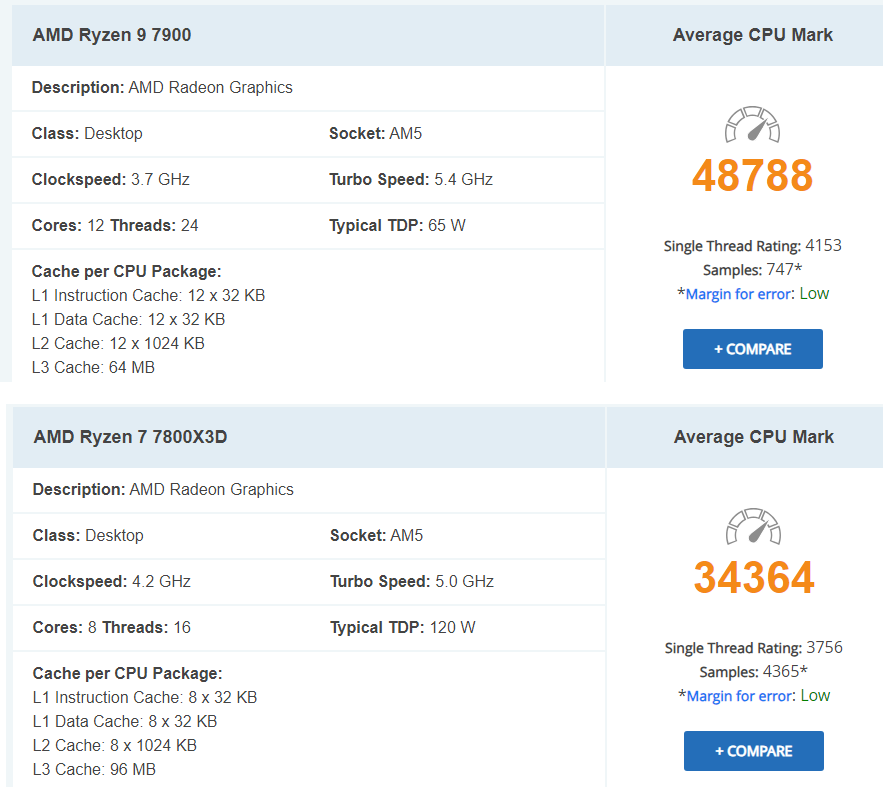Click Typical TDP 65 W value
The width and height of the screenshot is (883, 788).
coord(446,226)
